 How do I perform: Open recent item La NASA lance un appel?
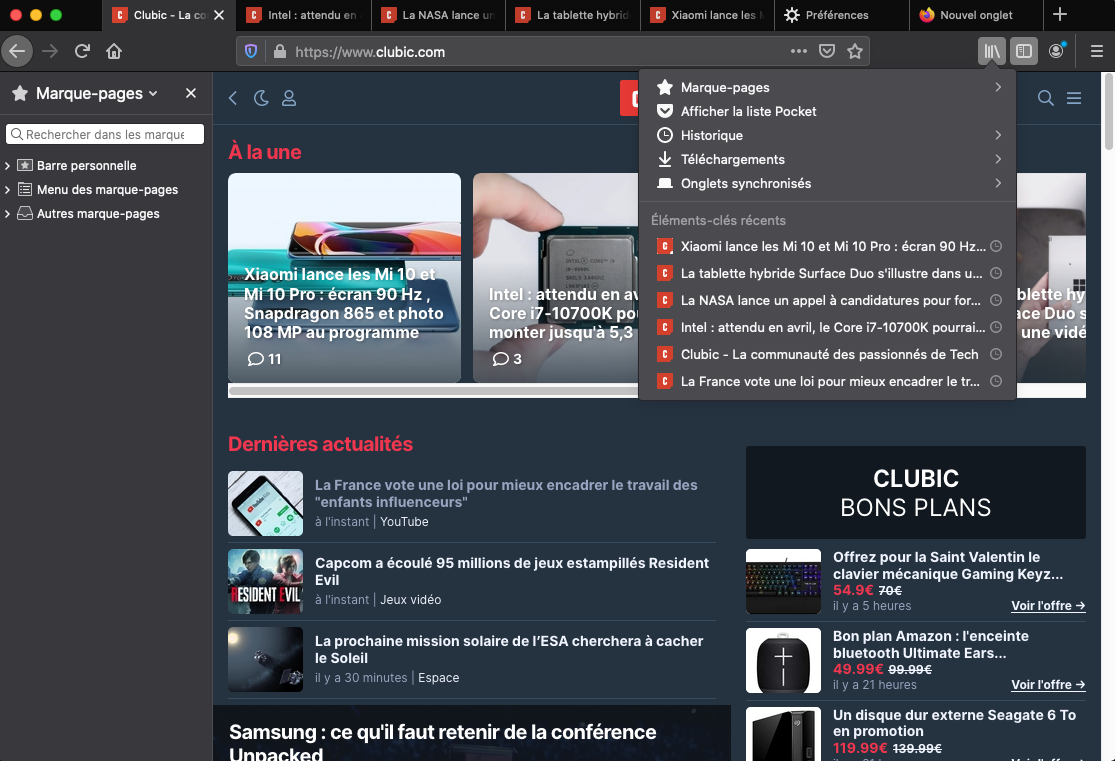(827, 300)
